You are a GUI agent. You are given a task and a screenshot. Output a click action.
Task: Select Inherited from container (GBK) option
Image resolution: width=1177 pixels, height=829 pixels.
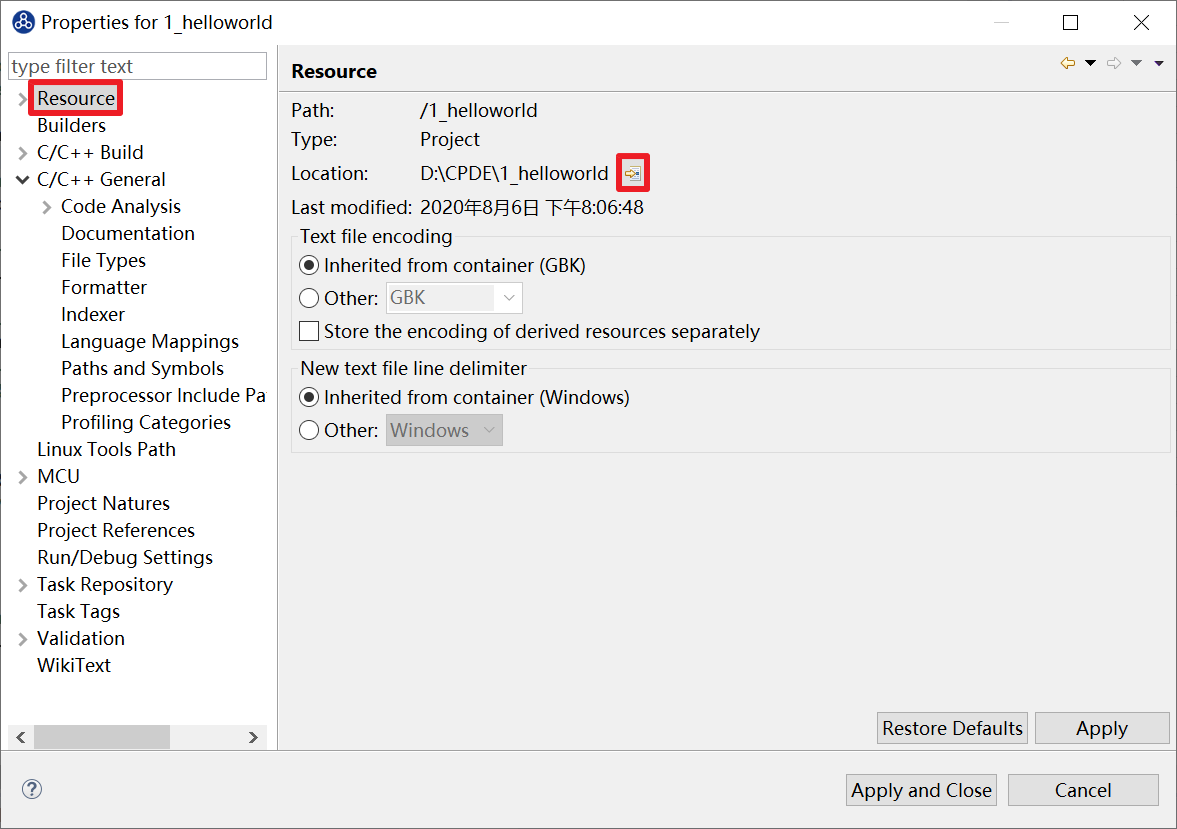coord(310,266)
